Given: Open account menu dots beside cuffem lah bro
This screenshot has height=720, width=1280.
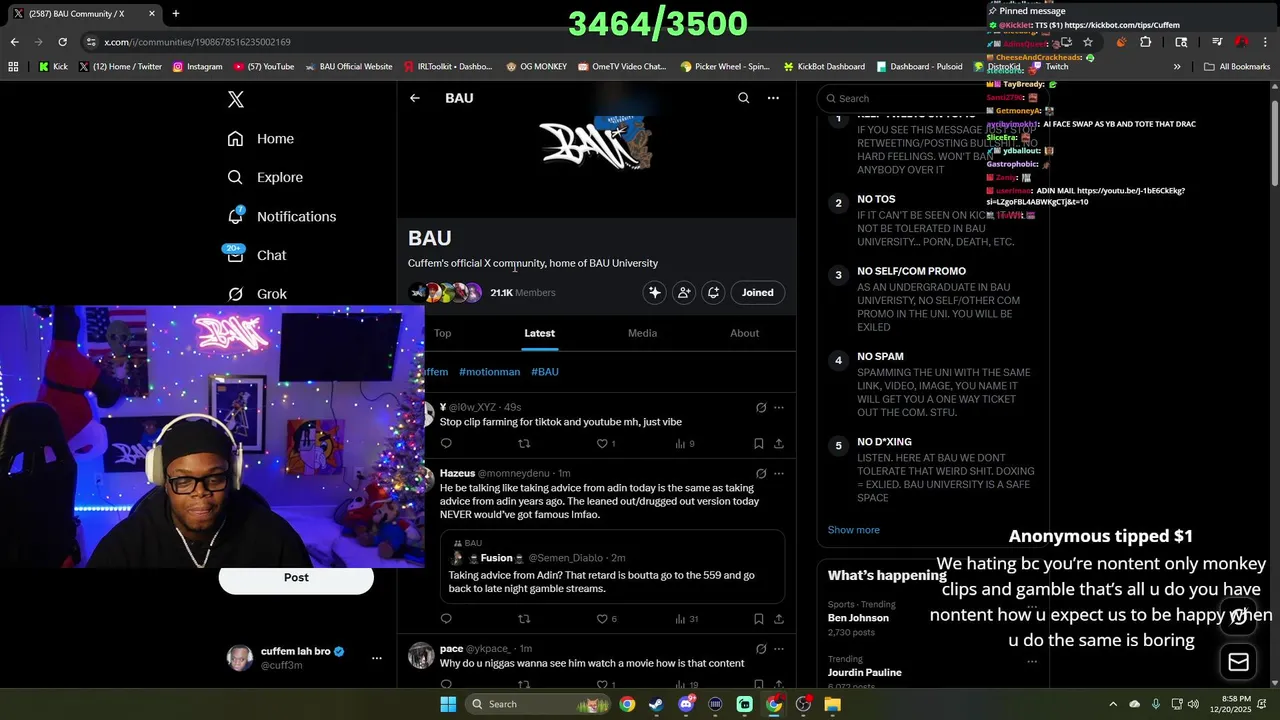Looking at the screenshot, I should 377,658.
